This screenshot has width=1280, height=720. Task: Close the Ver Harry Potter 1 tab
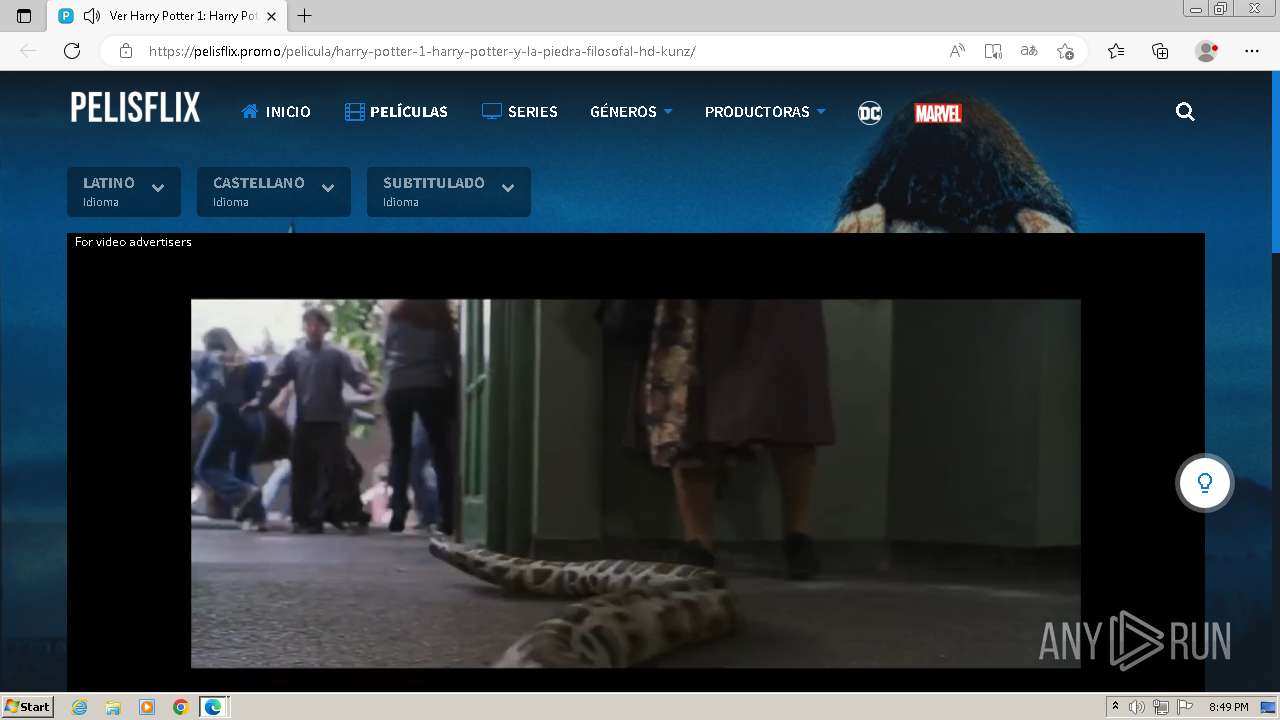[x=271, y=16]
